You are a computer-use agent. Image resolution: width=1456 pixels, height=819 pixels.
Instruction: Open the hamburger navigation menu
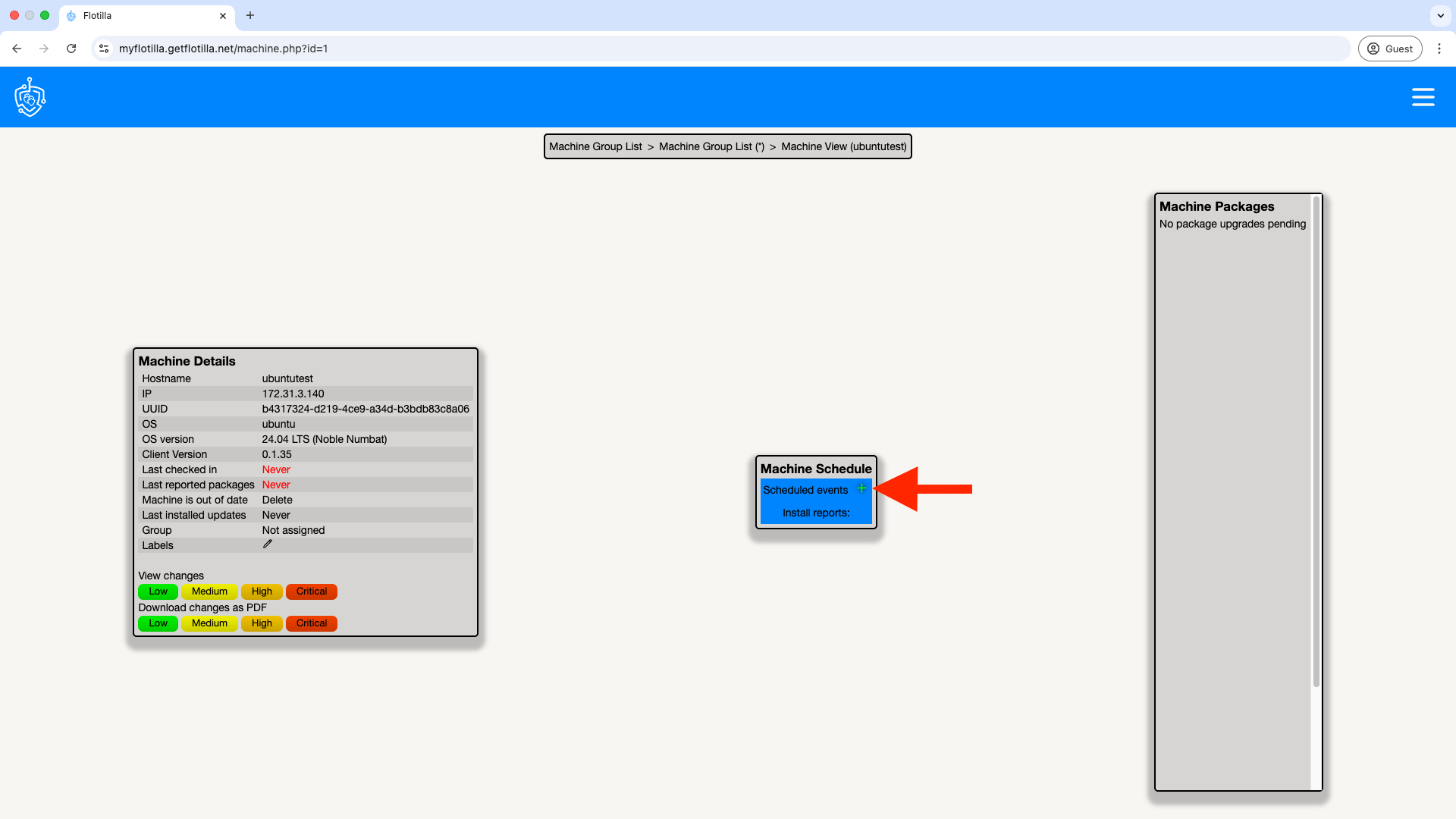(x=1423, y=97)
